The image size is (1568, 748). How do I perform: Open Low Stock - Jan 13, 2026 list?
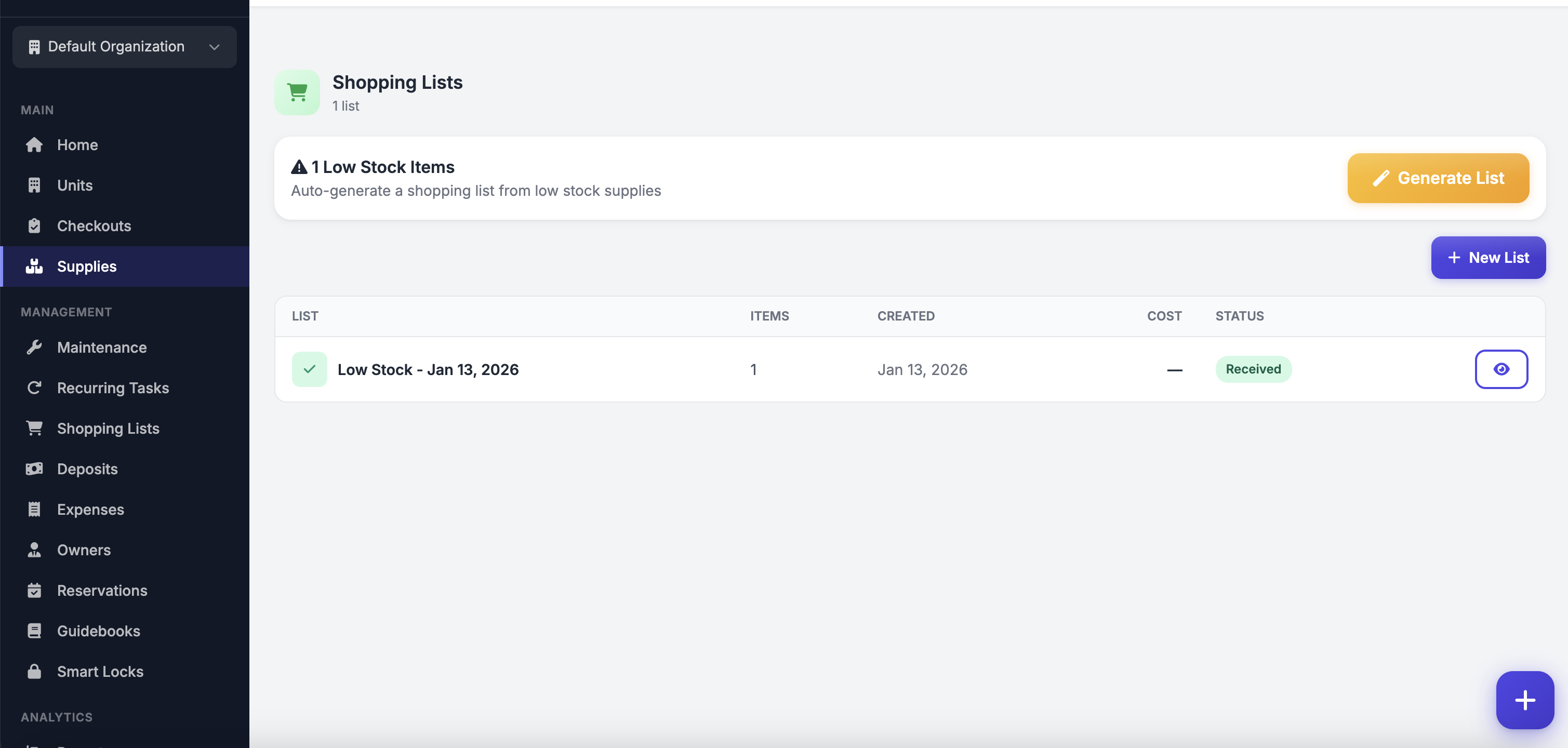coord(427,369)
